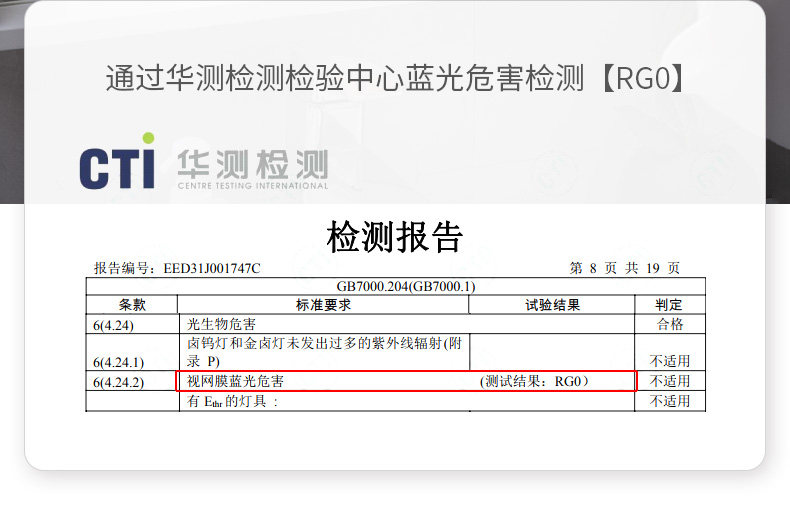Click the 有 Ethr 的灯具 text
Viewport: 790px width, 518px height.
pos(232,402)
